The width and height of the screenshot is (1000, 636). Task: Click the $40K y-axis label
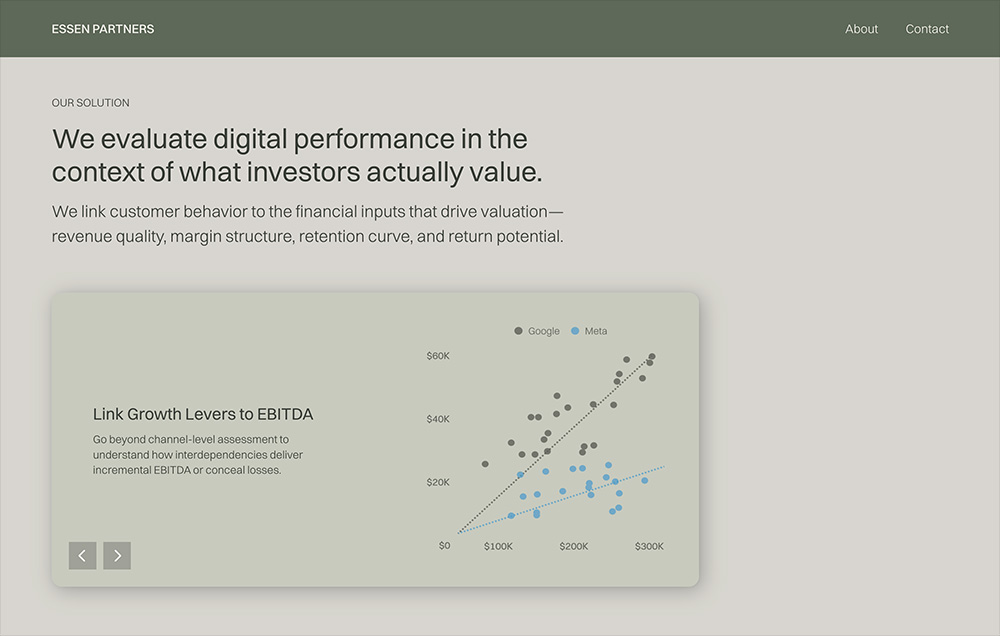point(438,419)
